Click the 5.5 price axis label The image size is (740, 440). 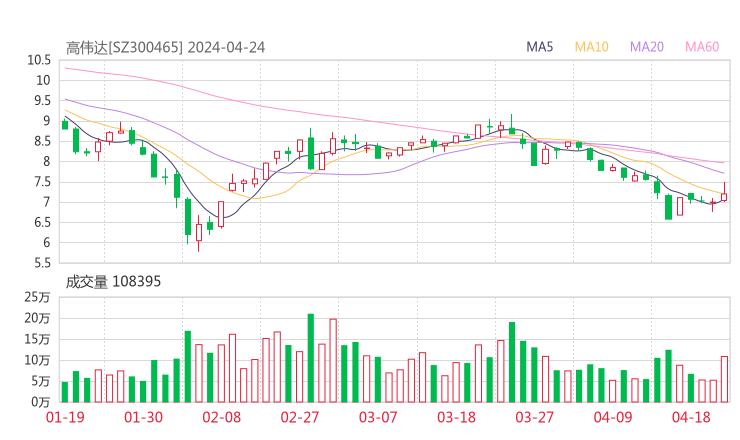(x=42, y=263)
